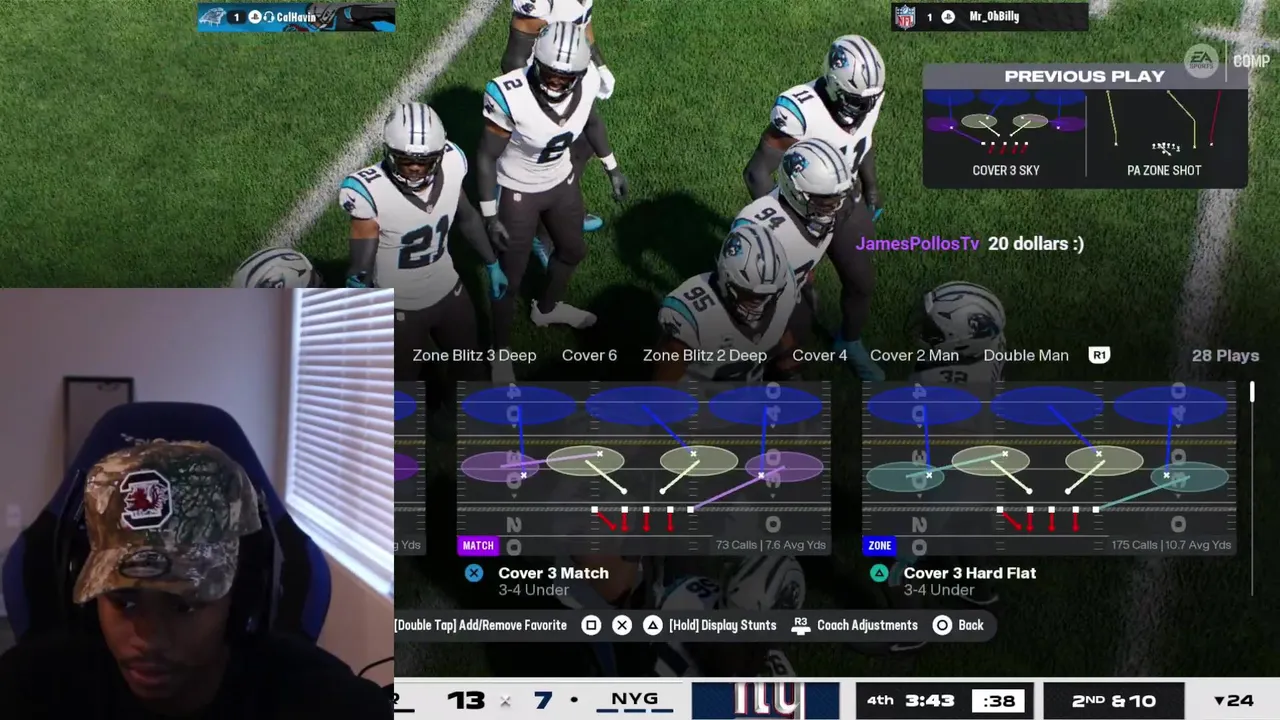Open the Cover 6 formation tab
1280x720 pixels.
pyautogui.click(x=589, y=355)
